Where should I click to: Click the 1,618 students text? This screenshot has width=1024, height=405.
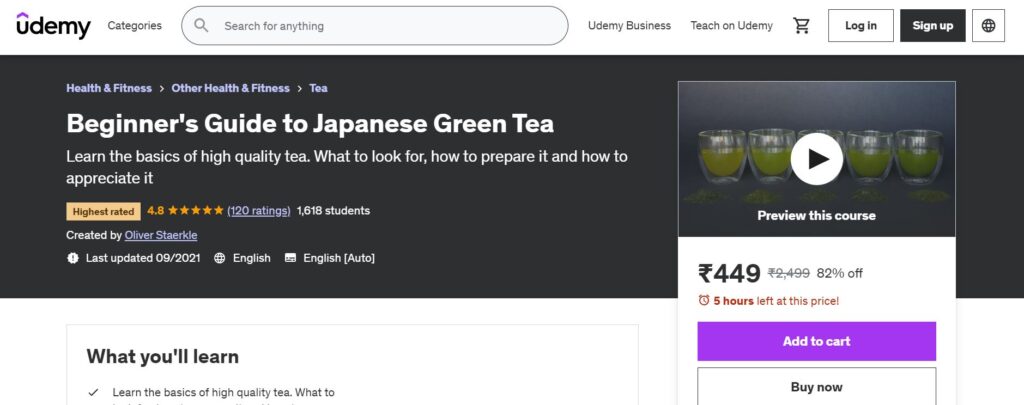click(333, 210)
